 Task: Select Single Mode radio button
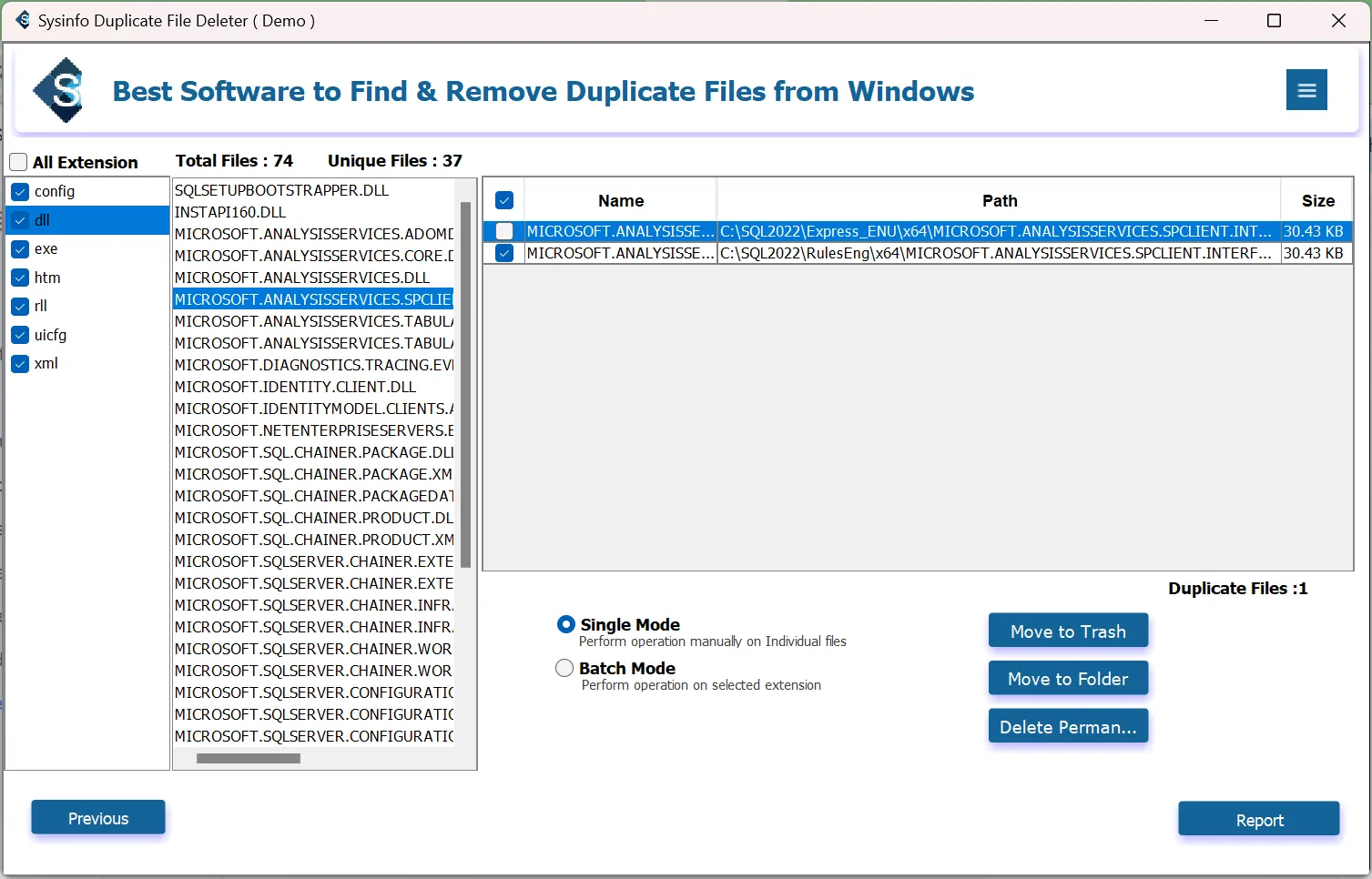coord(565,625)
